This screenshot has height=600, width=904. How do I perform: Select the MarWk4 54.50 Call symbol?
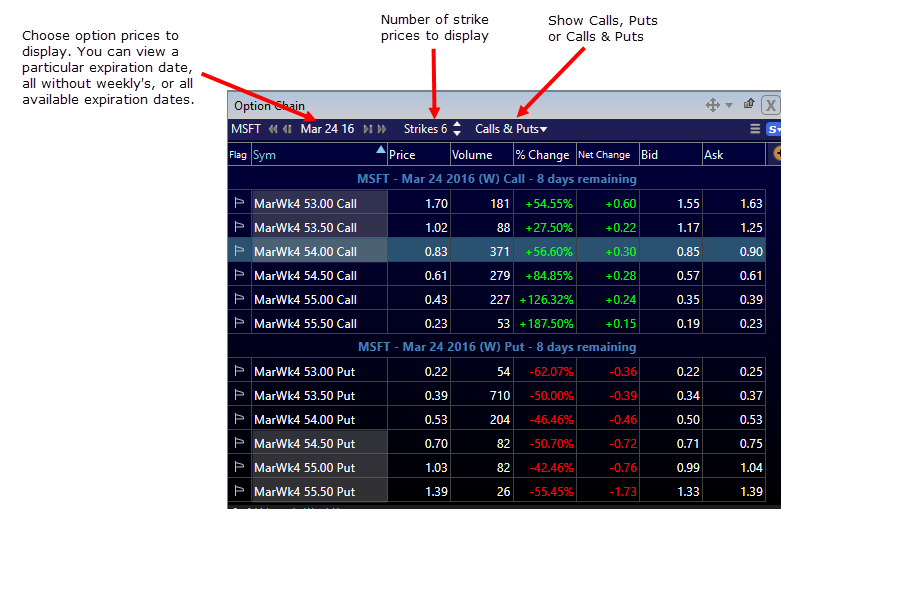pos(319,276)
